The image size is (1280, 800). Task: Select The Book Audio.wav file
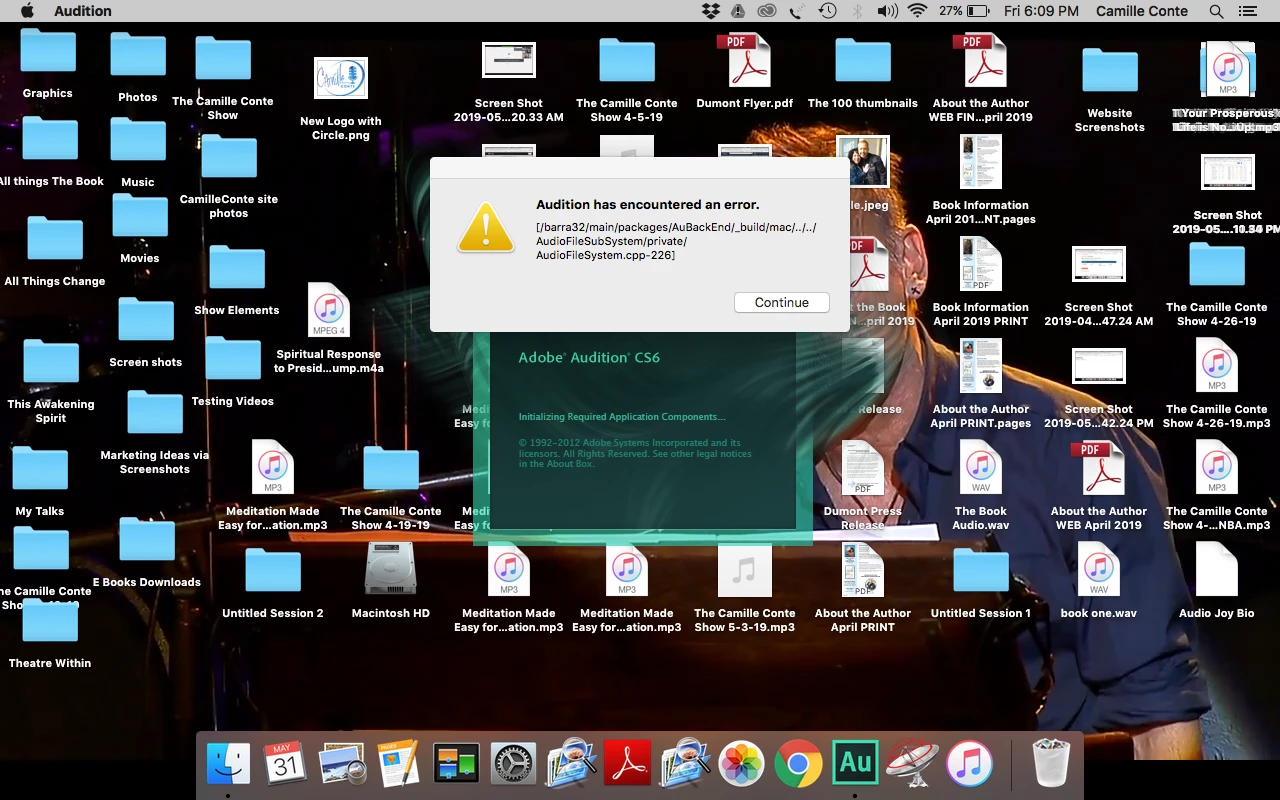click(981, 467)
